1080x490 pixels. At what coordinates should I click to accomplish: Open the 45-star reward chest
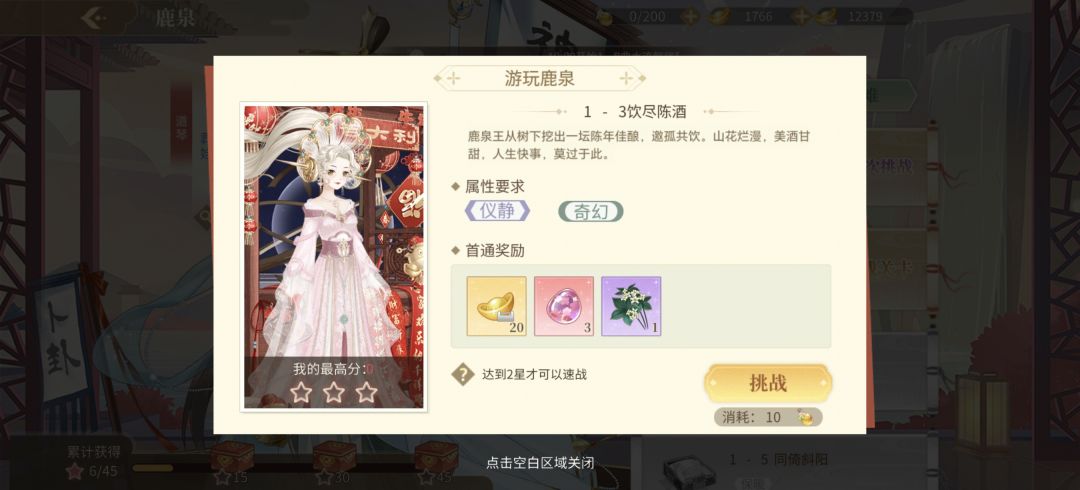pyautogui.click(x=436, y=458)
